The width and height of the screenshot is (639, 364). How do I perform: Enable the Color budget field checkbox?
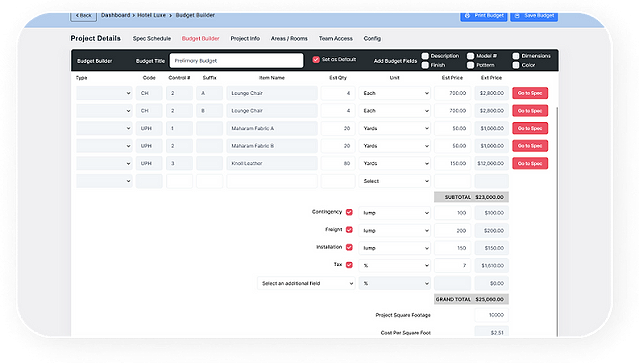pyautogui.click(x=516, y=65)
